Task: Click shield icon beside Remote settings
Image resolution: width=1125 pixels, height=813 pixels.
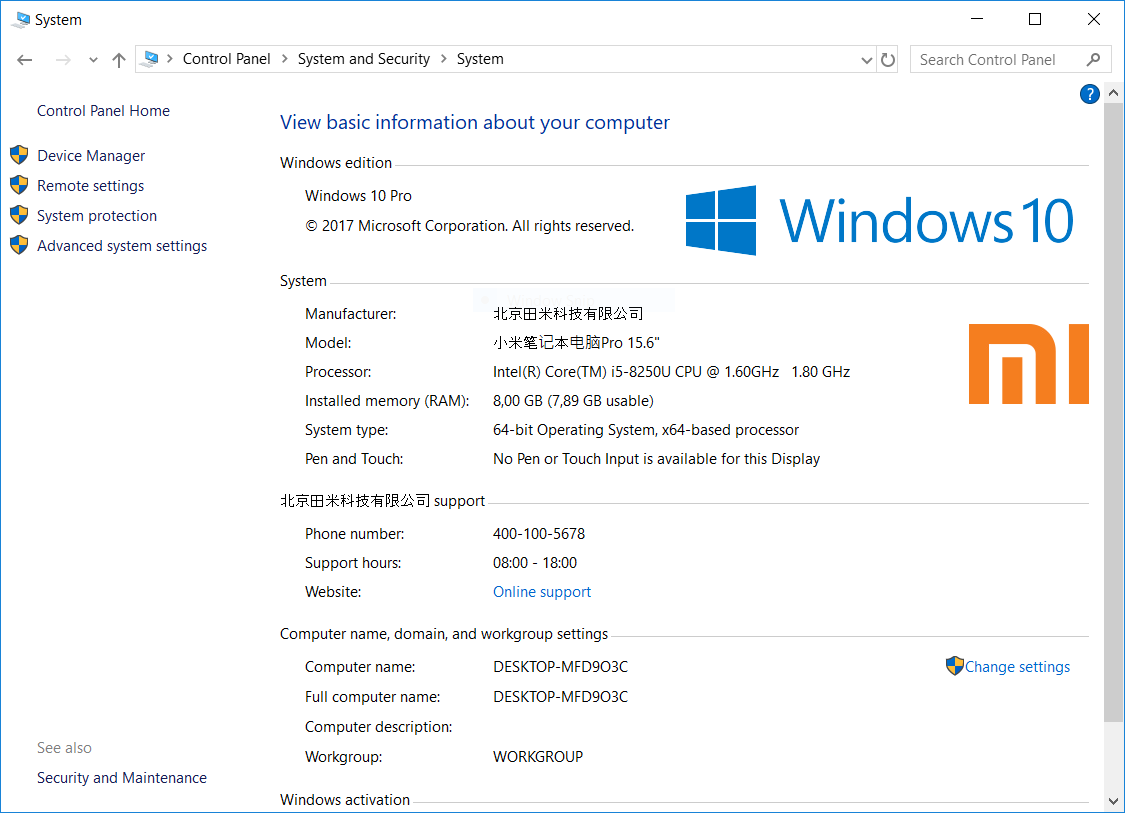Action: coord(19,185)
